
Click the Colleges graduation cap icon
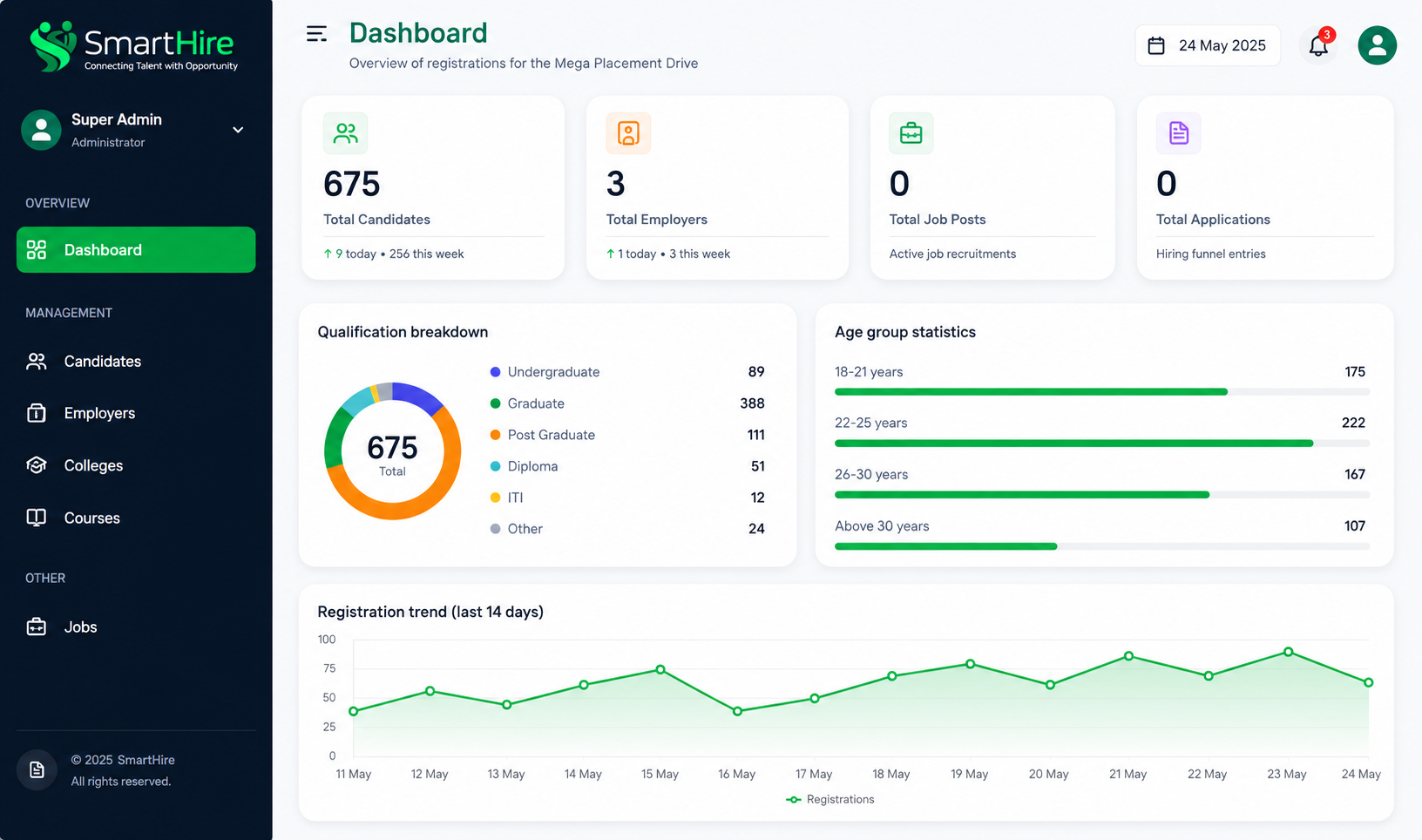pyautogui.click(x=37, y=465)
